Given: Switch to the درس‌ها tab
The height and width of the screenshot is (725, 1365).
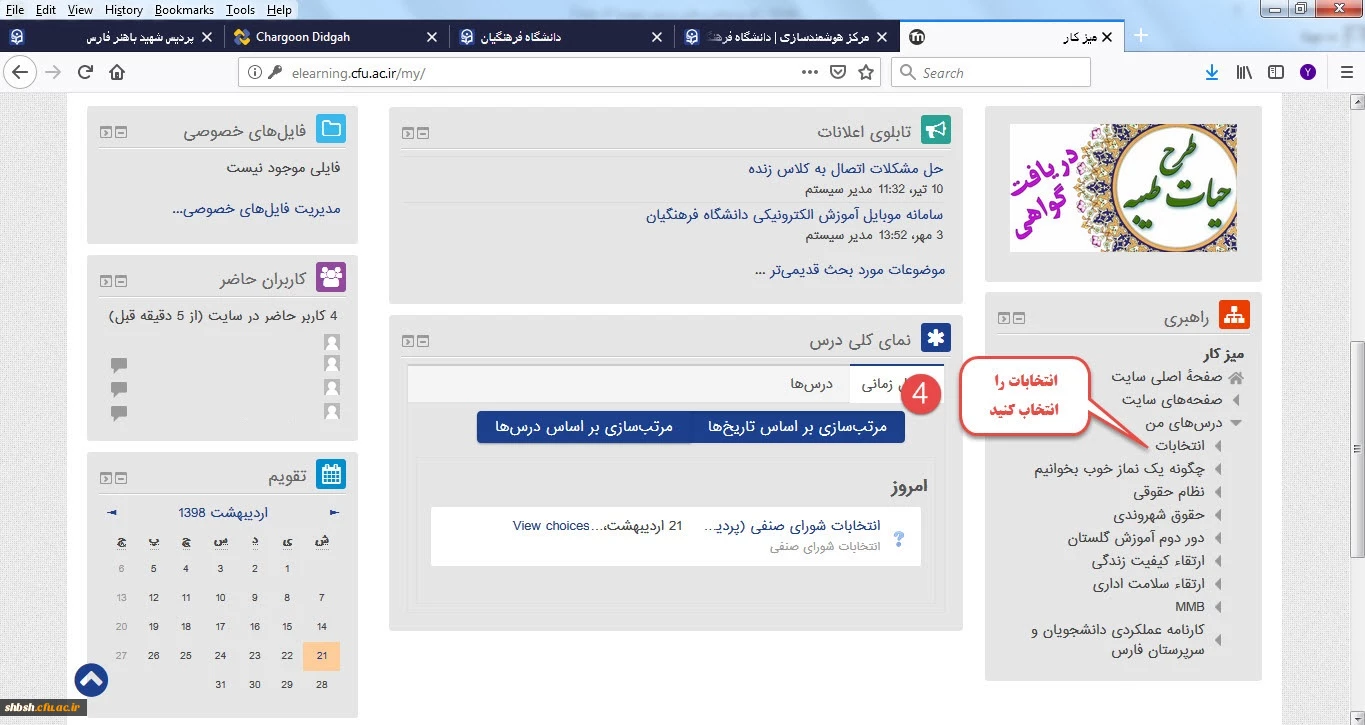Looking at the screenshot, I should tap(812, 384).
